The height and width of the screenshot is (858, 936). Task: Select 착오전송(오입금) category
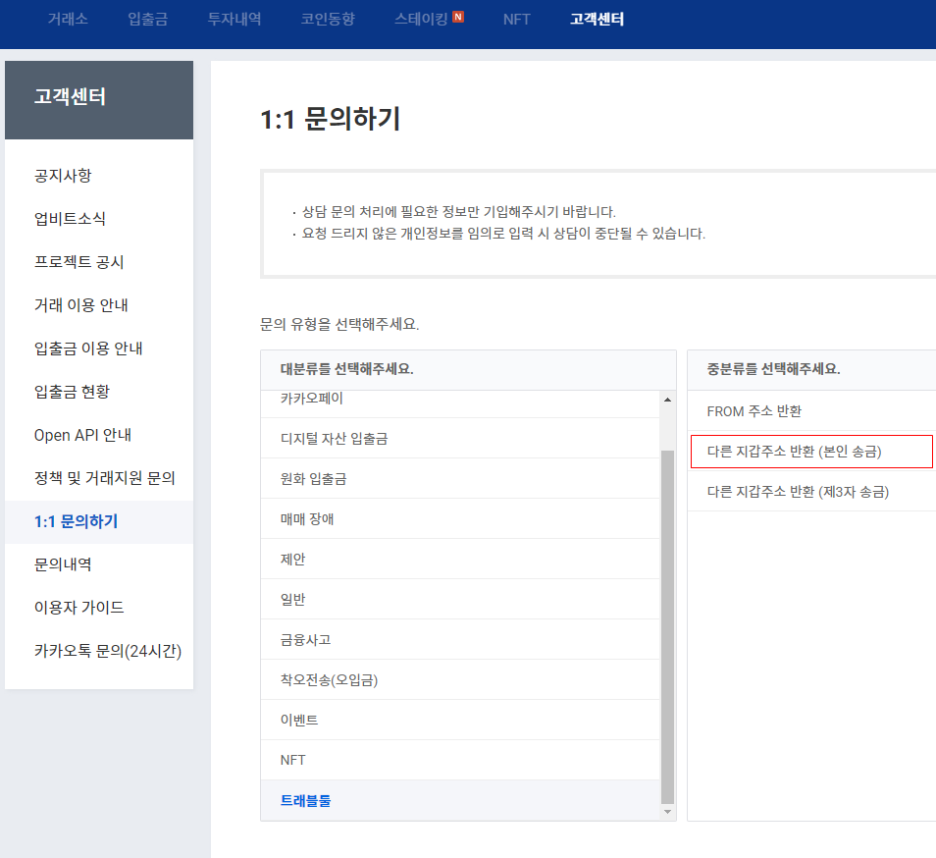(460, 679)
